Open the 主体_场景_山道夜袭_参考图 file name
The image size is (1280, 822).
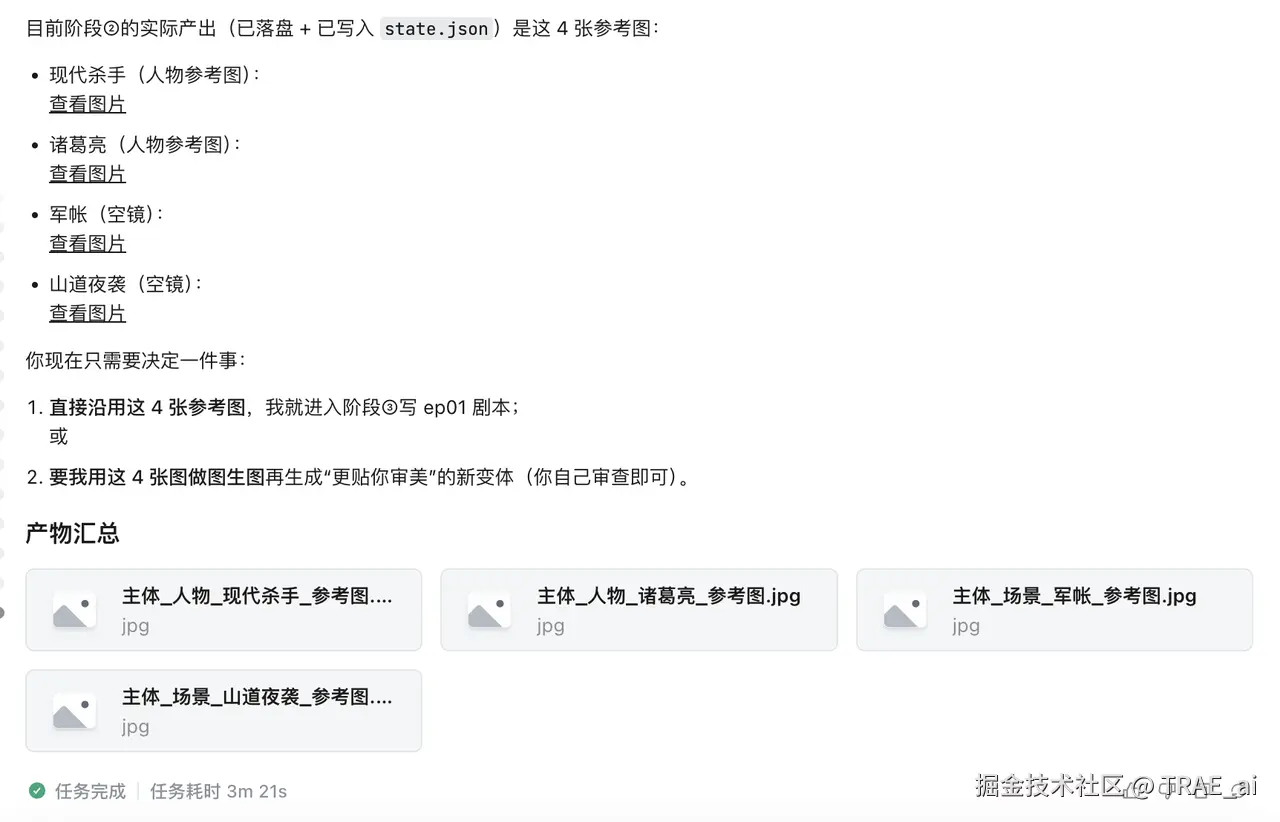tap(257, 697)
